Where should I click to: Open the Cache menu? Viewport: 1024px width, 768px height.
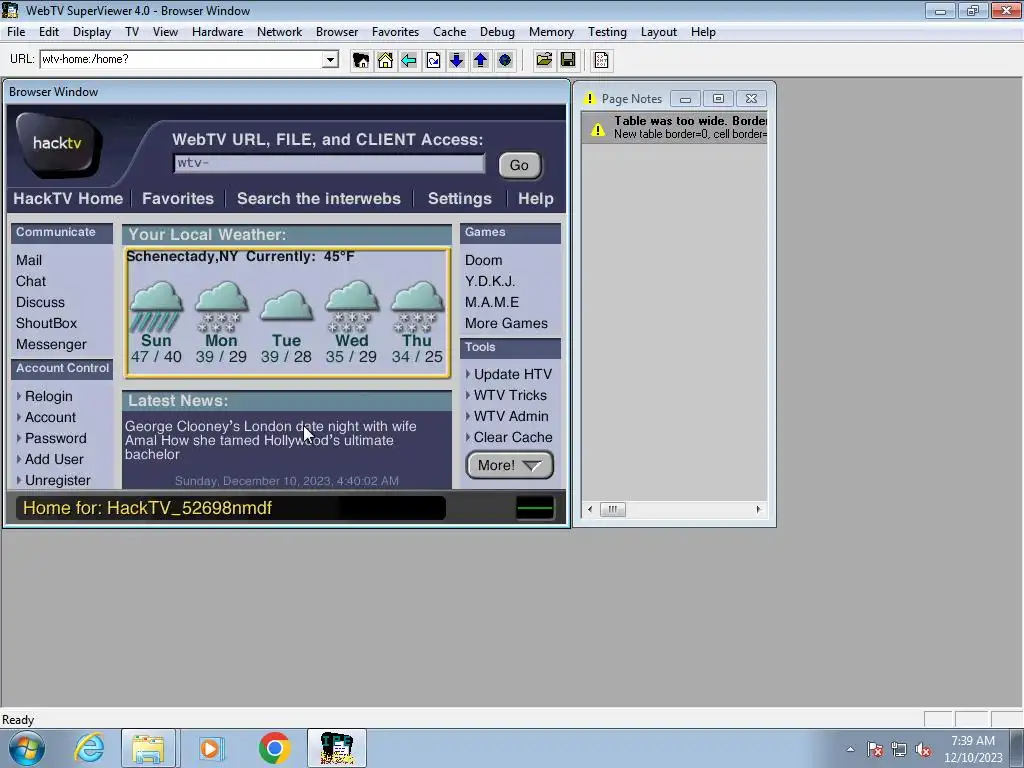point(449,32)
